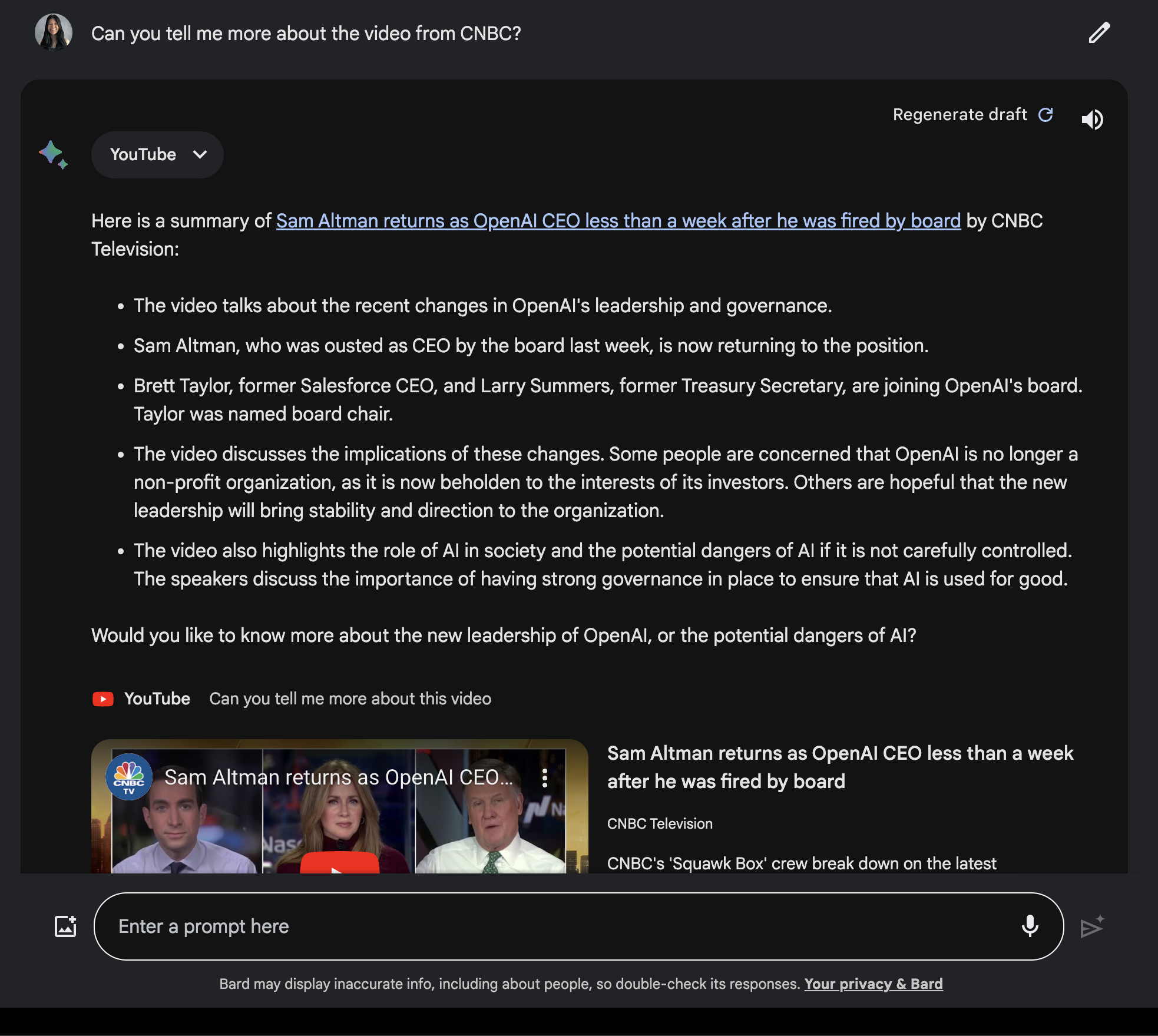Screen dimensions: 1158x1036
Task: Click the user profile avatar
Action: [x=54, y=32]
